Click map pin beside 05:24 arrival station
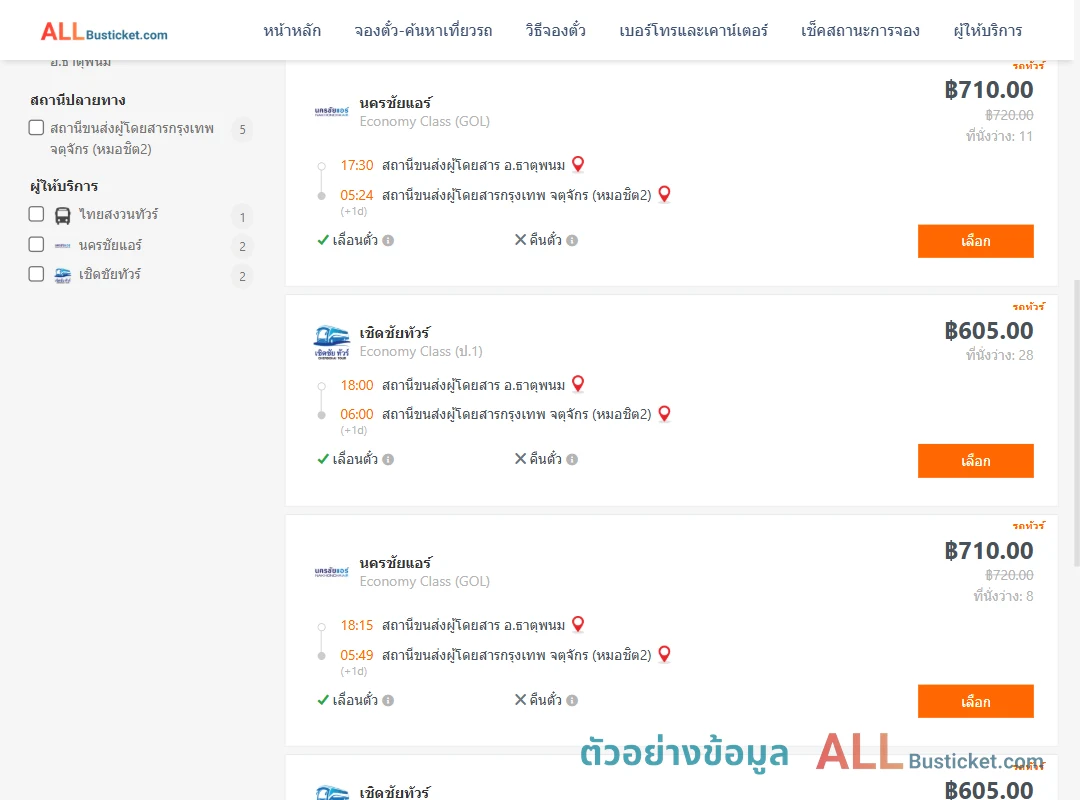The width and height of the screenshot is (1080, 800). click(x=664, y=194)
